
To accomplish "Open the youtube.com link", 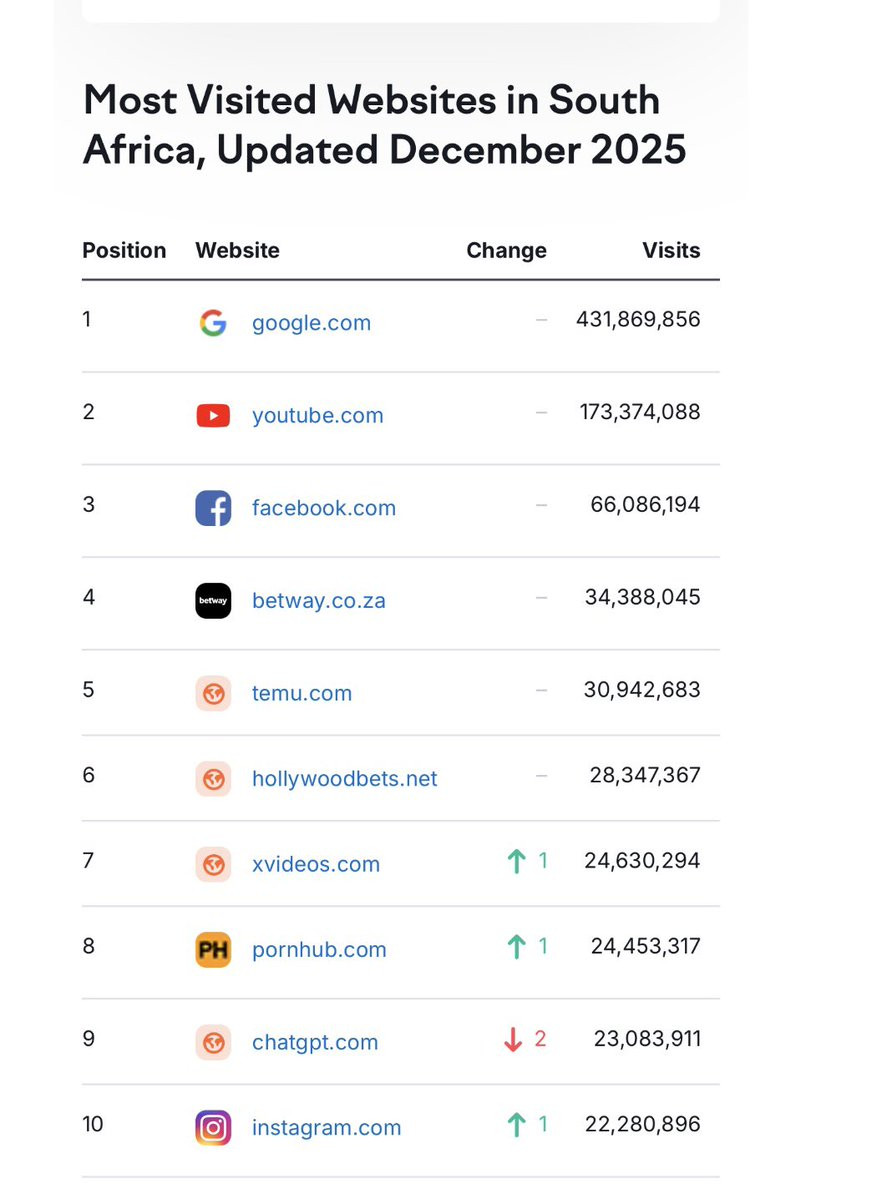I will 317,415.
